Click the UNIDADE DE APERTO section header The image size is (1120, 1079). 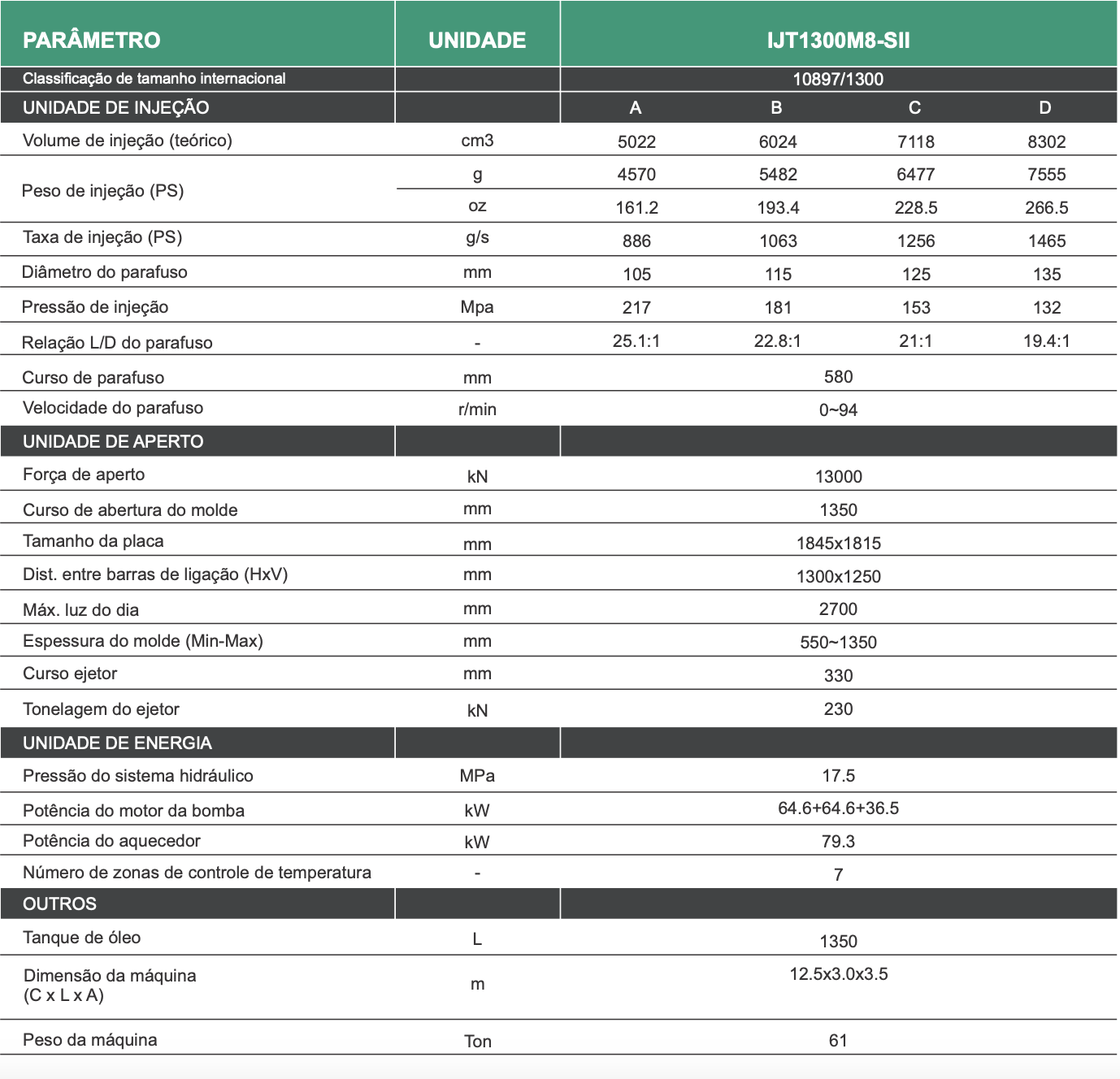(x=113, y=441)
